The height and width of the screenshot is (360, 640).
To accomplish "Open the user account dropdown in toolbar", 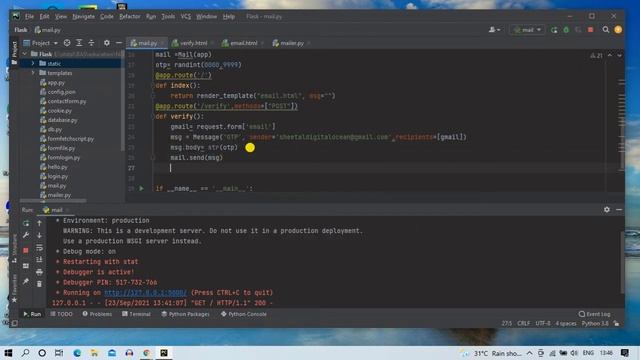I will (x=494, y=30).
